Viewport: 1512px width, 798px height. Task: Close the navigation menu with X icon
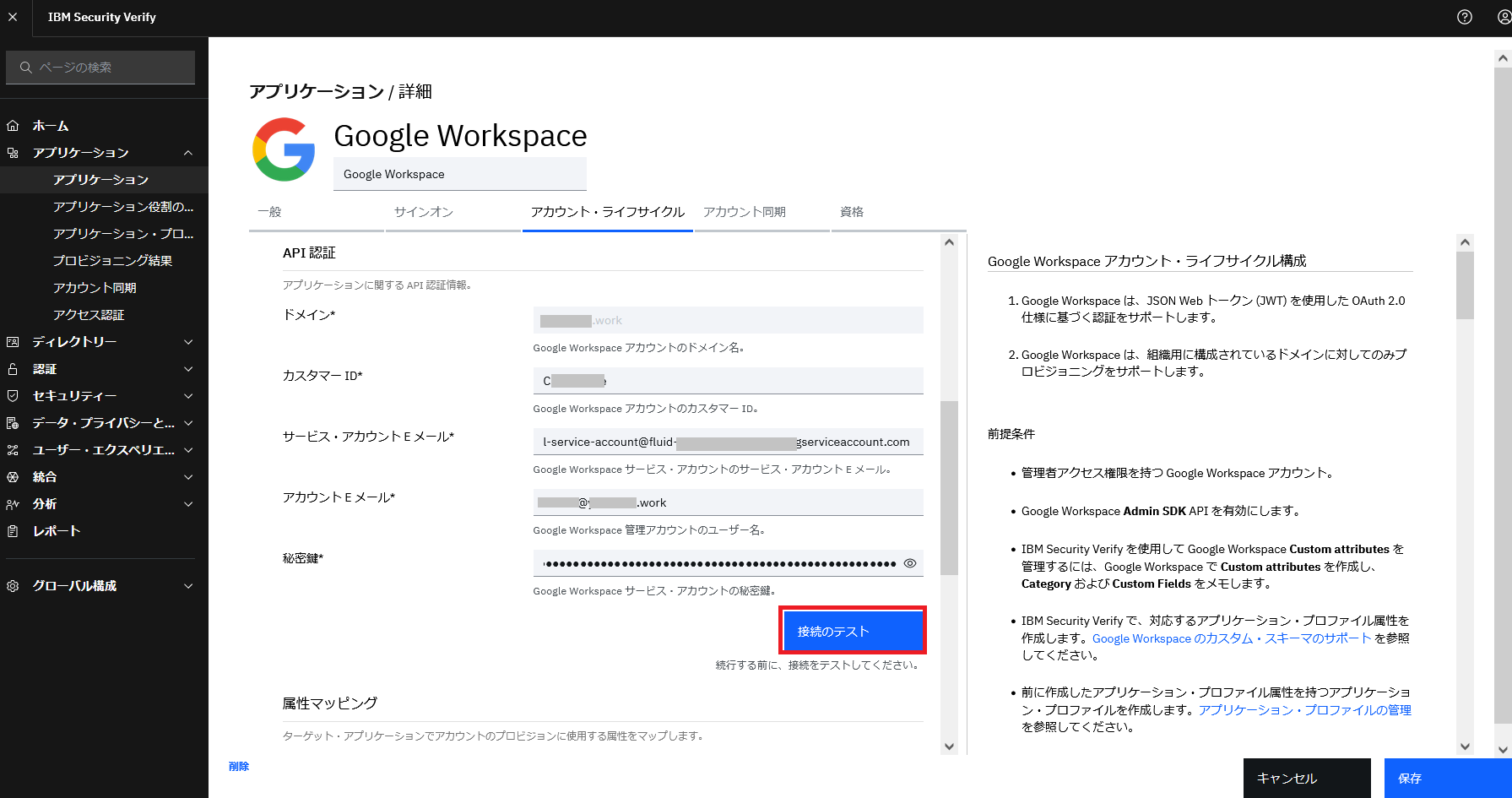(13, 17)
